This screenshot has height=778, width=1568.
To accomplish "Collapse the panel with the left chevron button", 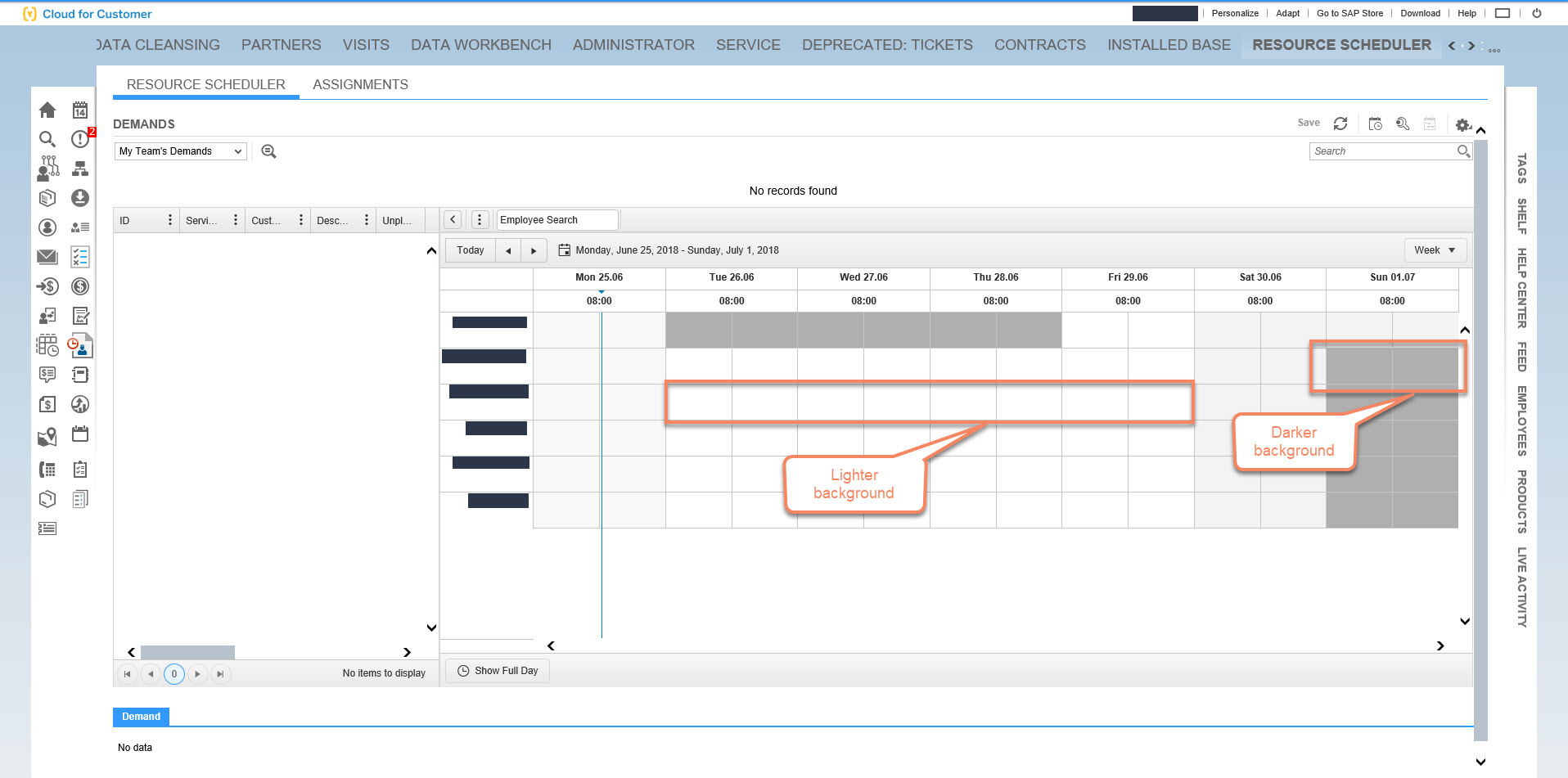I will [x=453, y=220].
